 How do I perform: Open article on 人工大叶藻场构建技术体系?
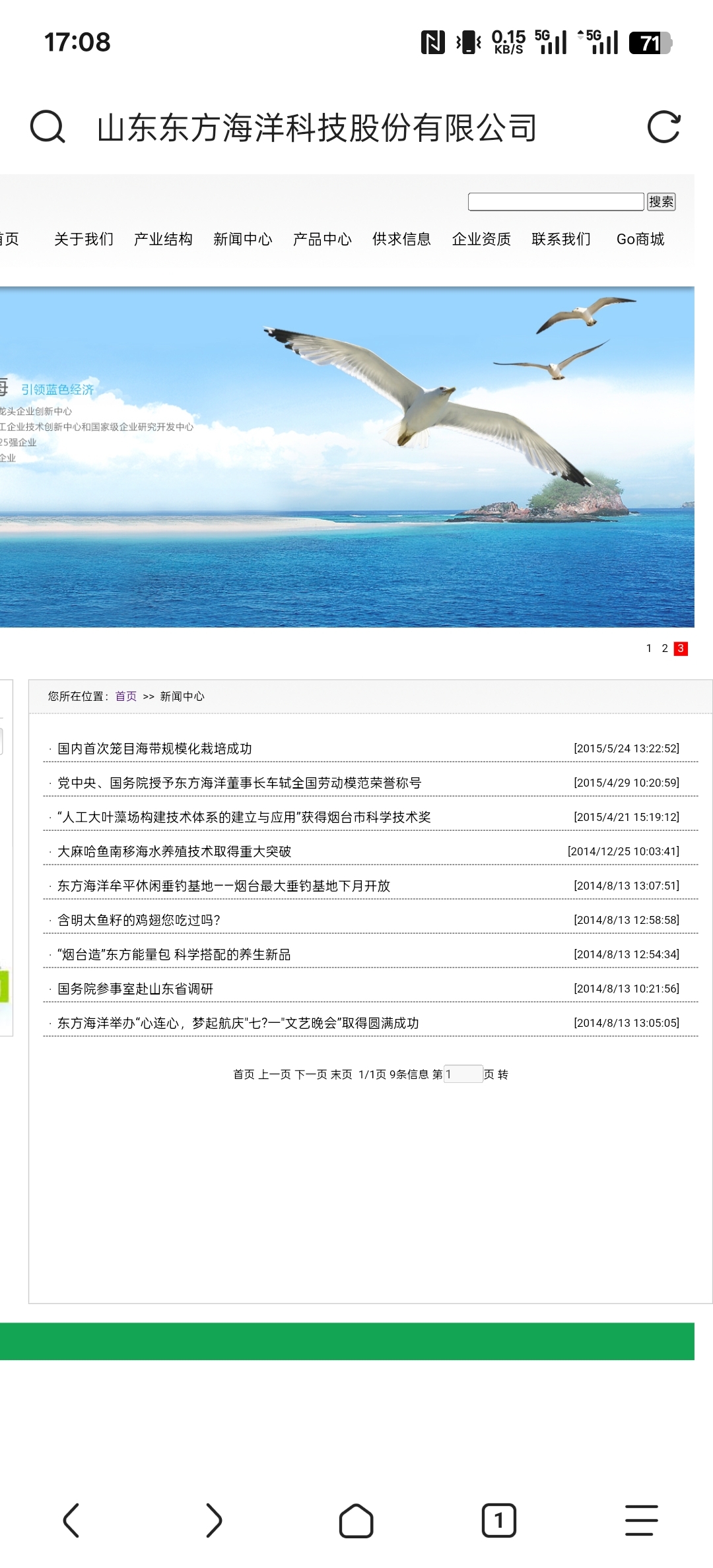tap(244, 817)
